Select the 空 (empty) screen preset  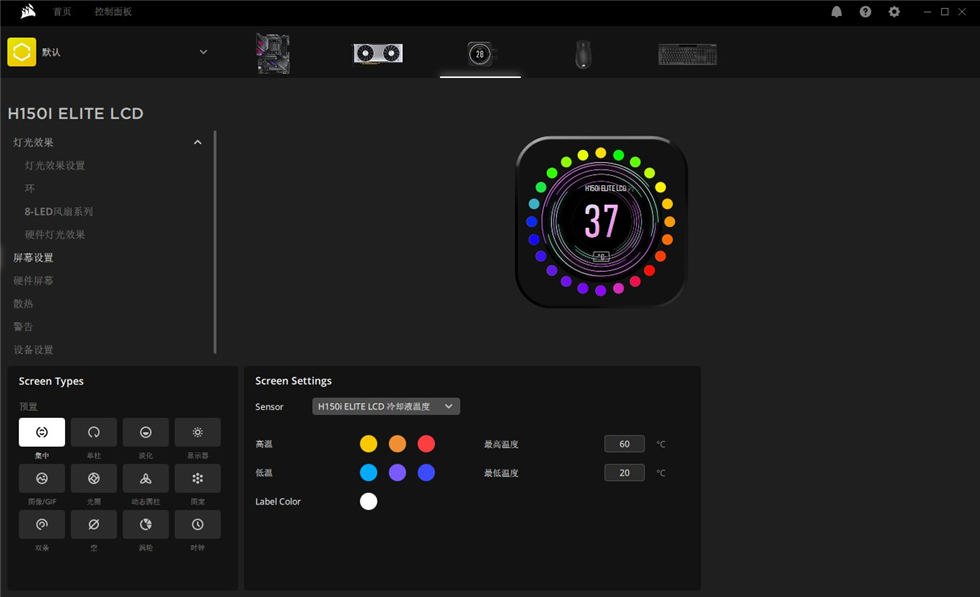point(94,524)
